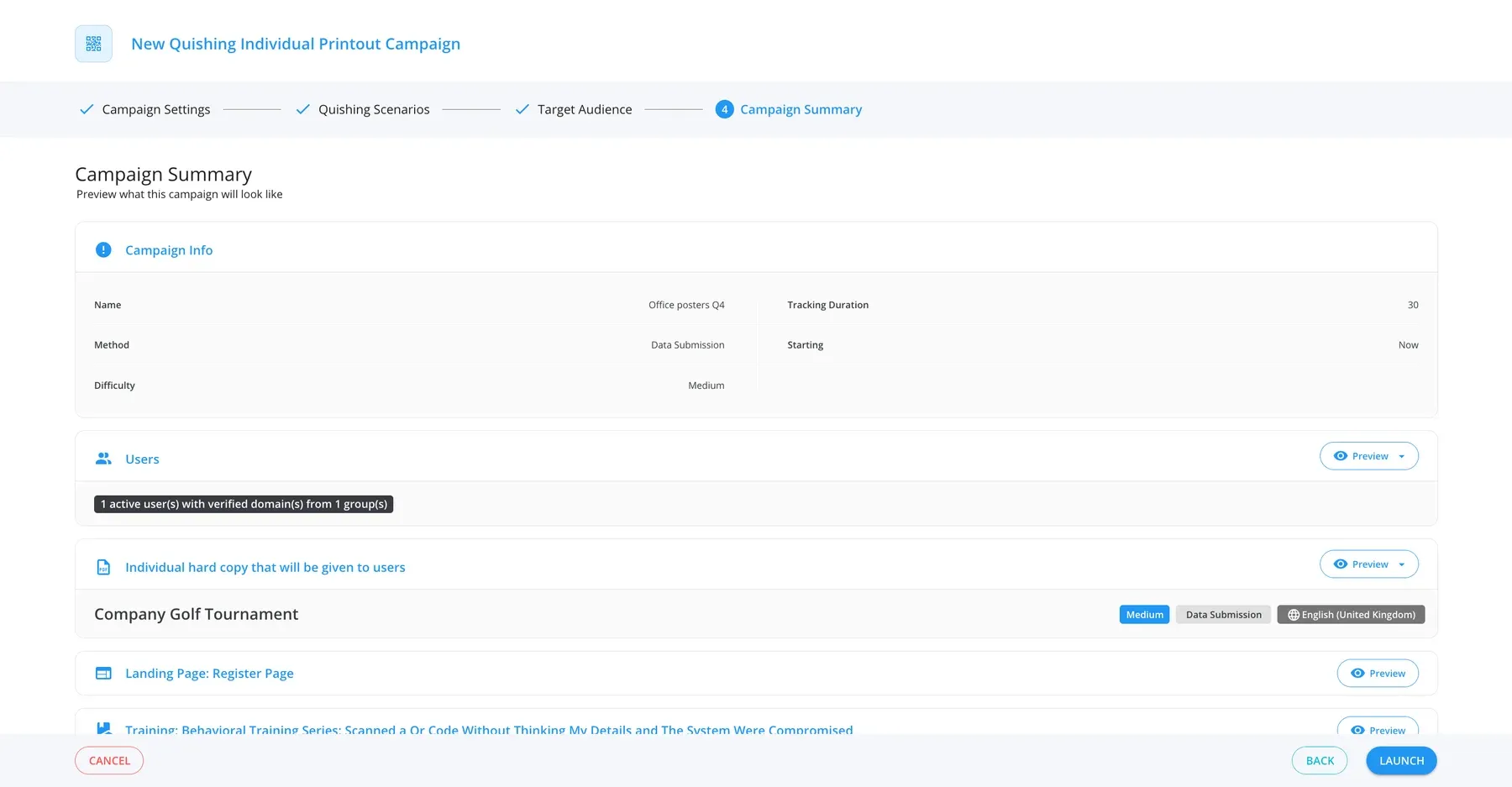The width and height of the screenshot is (1512, 787).
Task: Click the Company Golf Tournament title
Action: click(196, 614)
